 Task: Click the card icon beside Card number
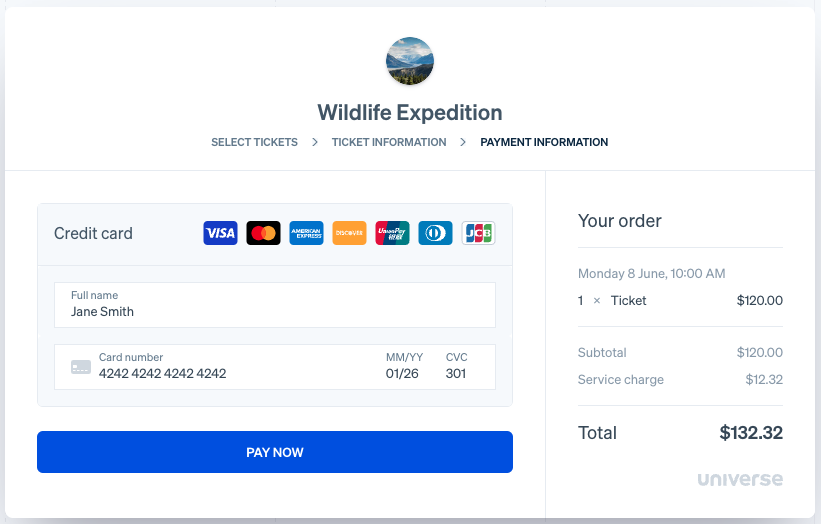point(81,367)
